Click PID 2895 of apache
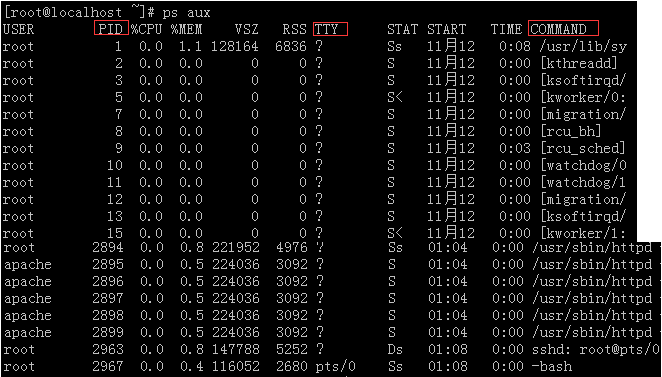The width and height of the screenshot is (662, 377). tap(108, 264)
